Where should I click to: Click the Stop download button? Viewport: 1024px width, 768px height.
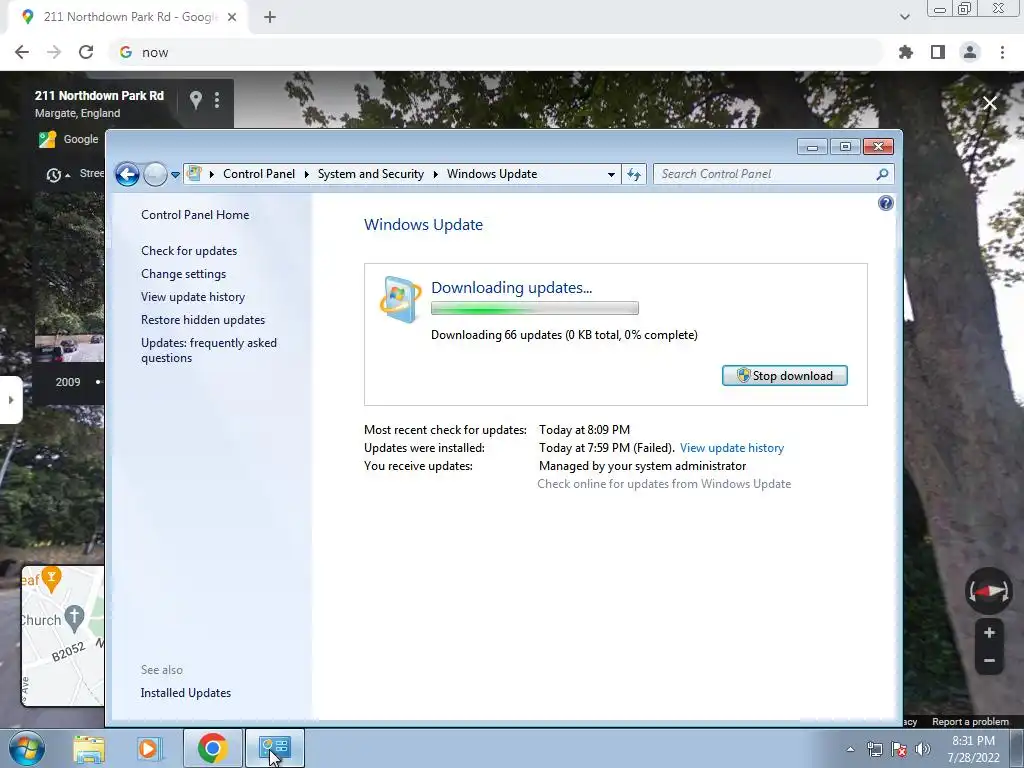click(x=784, y=376)
